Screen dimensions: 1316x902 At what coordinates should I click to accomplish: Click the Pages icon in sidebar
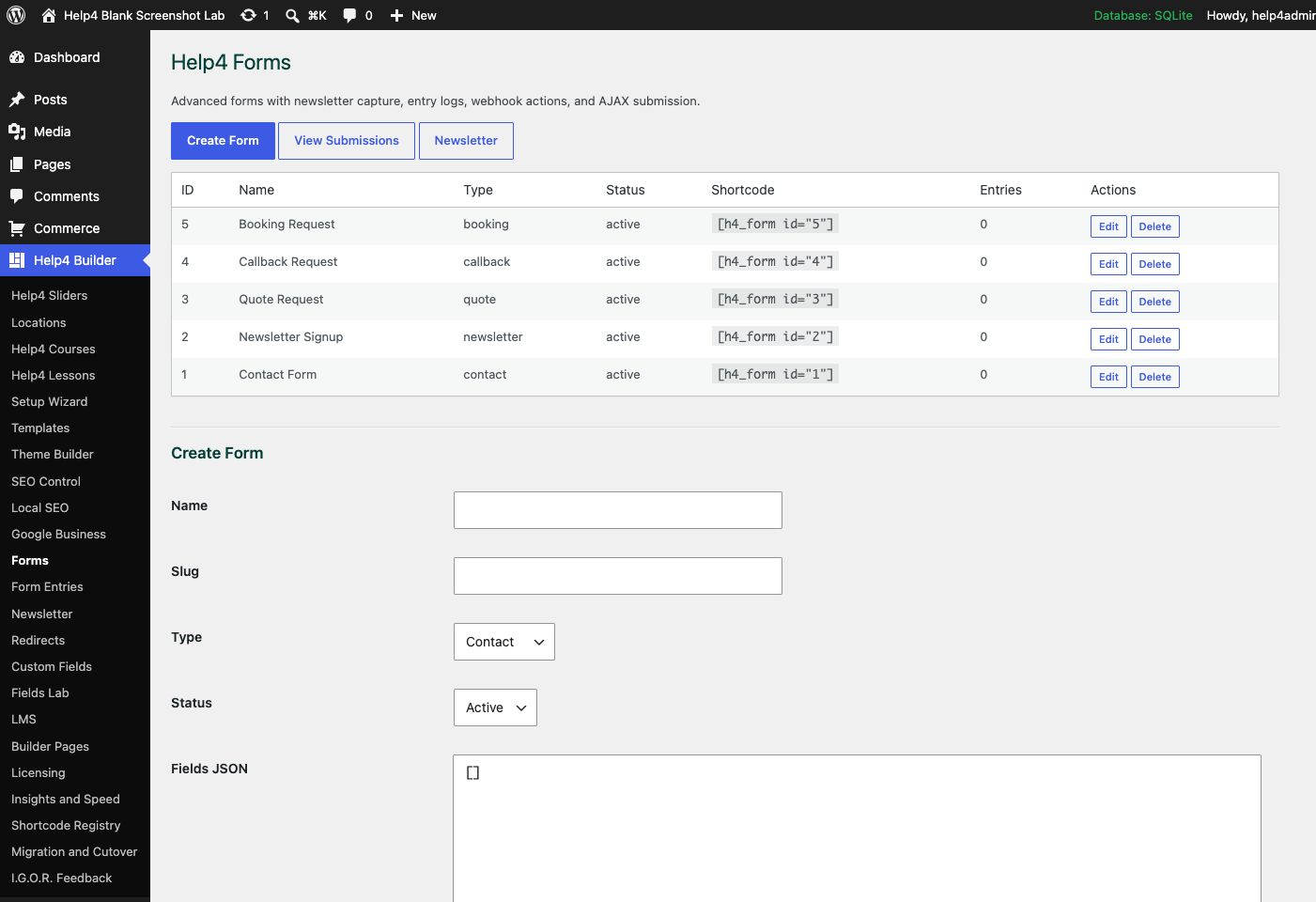[x=17, y=164]
